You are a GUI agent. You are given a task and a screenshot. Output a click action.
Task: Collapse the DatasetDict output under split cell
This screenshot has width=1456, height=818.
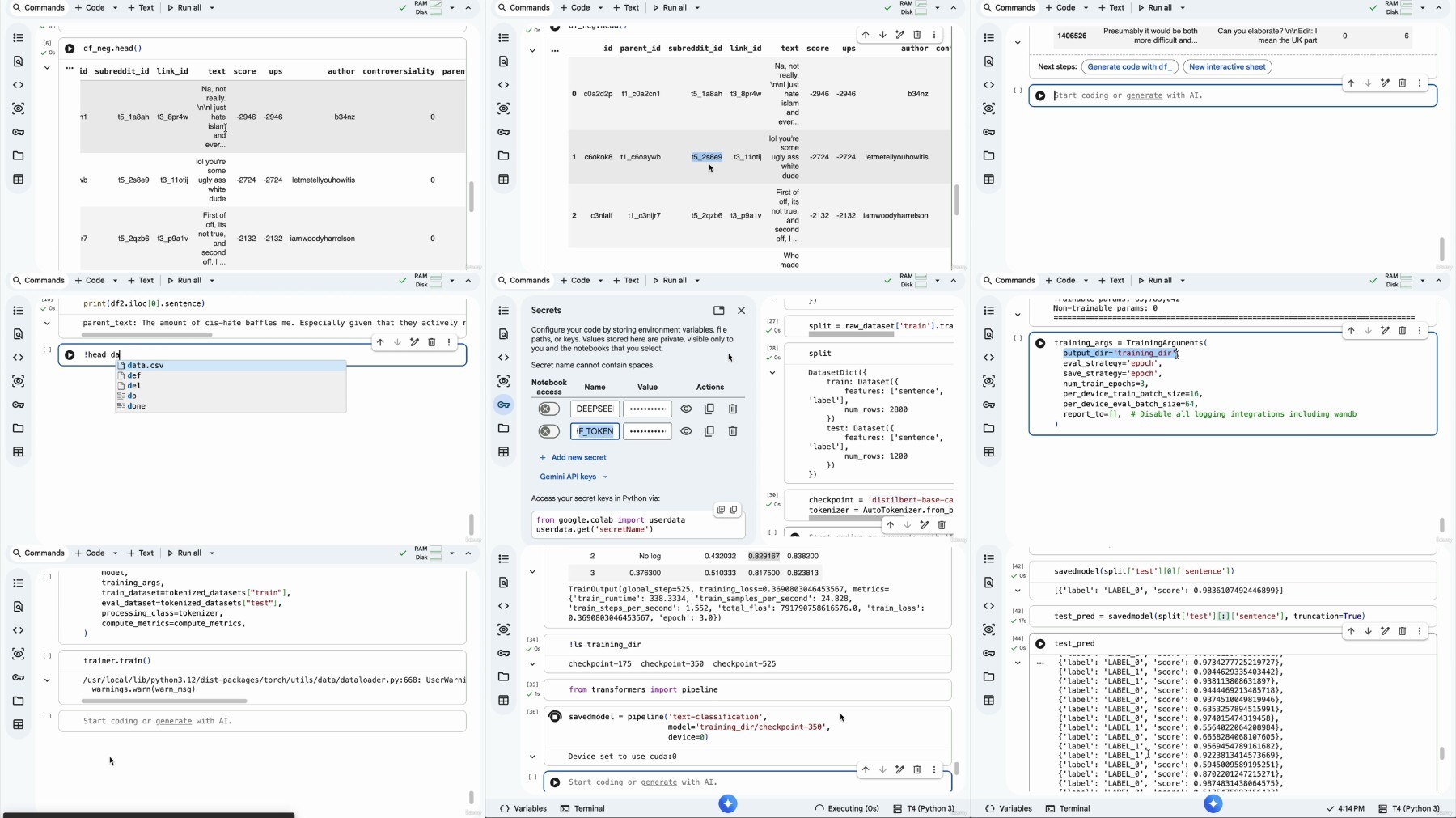pyautogui.click(x=772, y=373)
